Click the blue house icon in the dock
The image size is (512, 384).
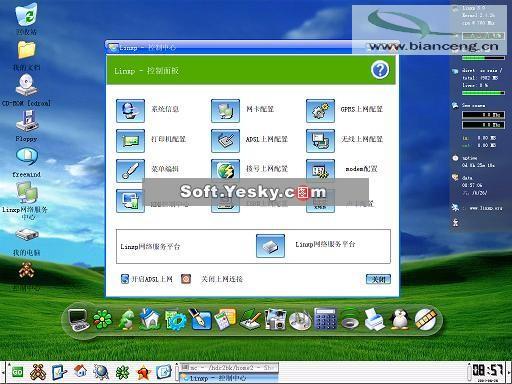coord(149,319)
